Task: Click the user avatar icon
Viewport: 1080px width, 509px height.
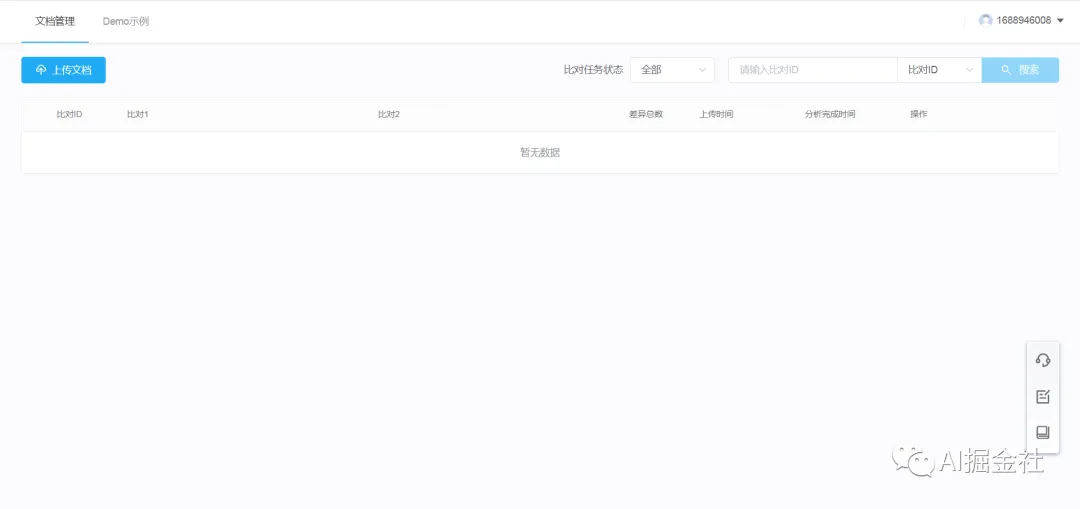Action: [986, 21]
